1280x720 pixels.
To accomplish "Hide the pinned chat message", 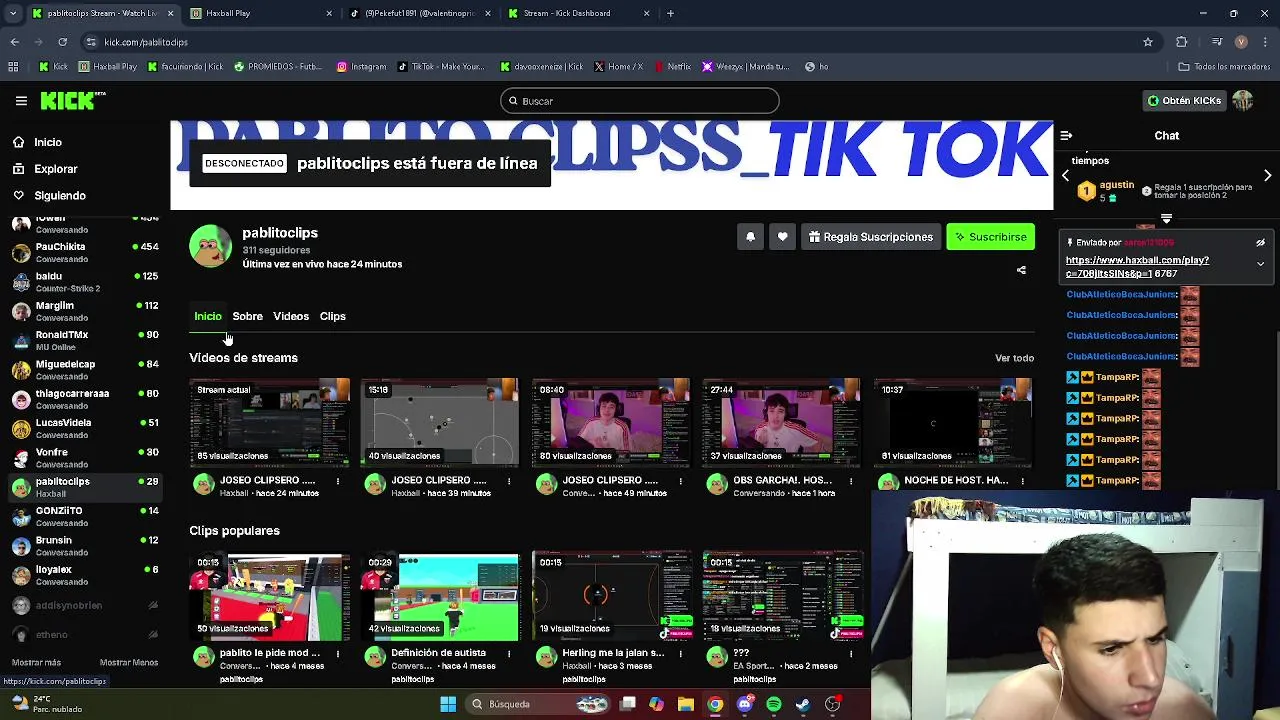I will pos(1260,242).
